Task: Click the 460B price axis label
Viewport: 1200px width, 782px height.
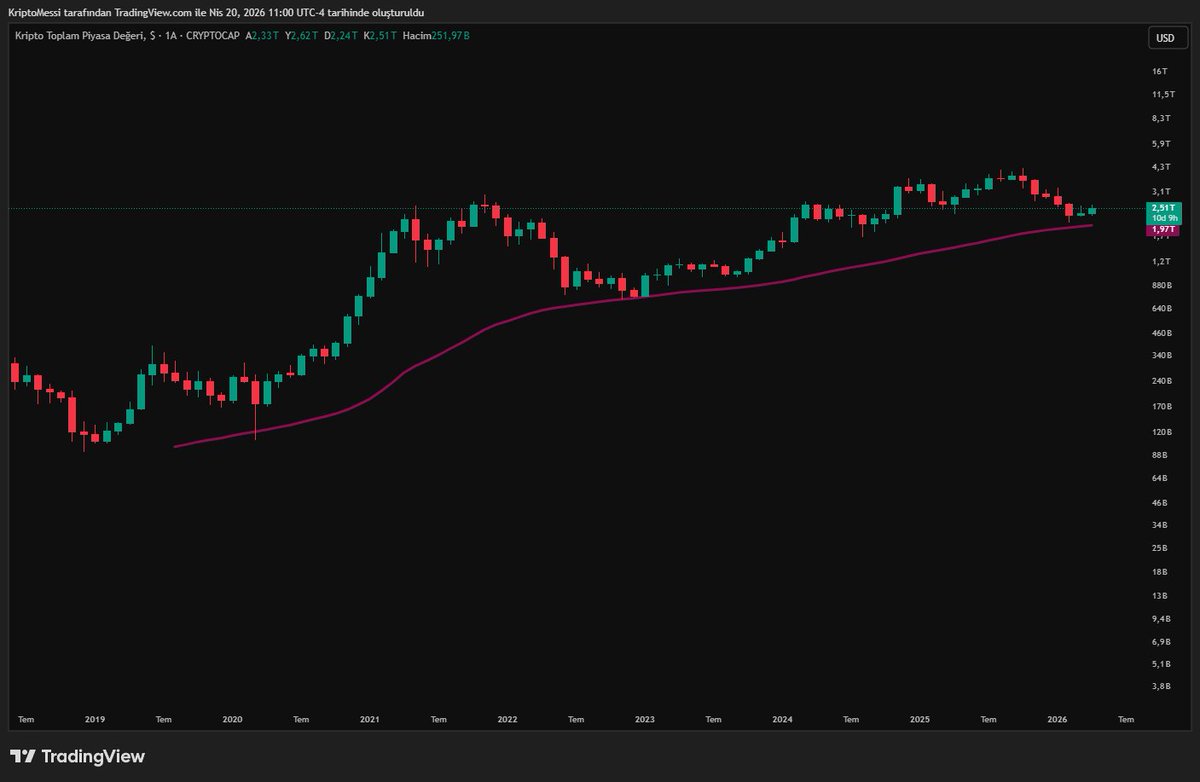Action: pos(1162,332)
